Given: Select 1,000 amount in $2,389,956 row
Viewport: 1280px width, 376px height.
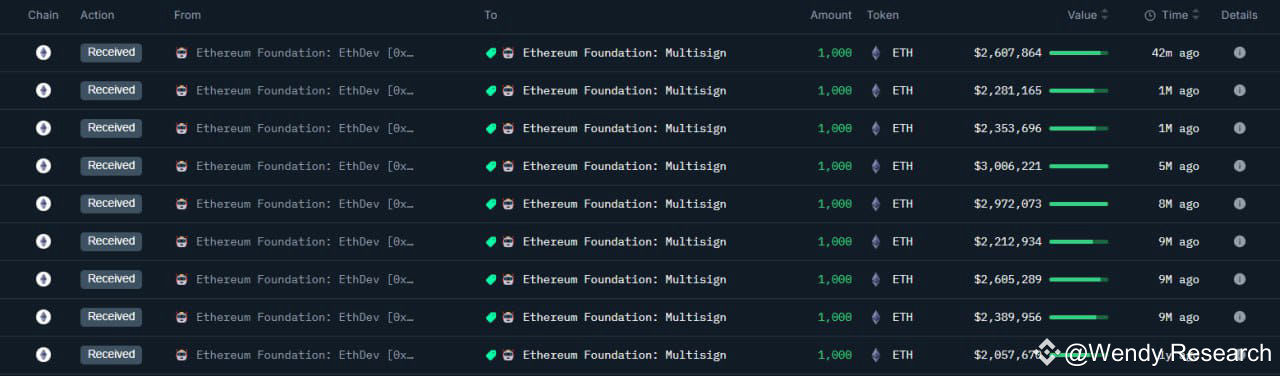Looking at the screenshot, I should [835, 317].
